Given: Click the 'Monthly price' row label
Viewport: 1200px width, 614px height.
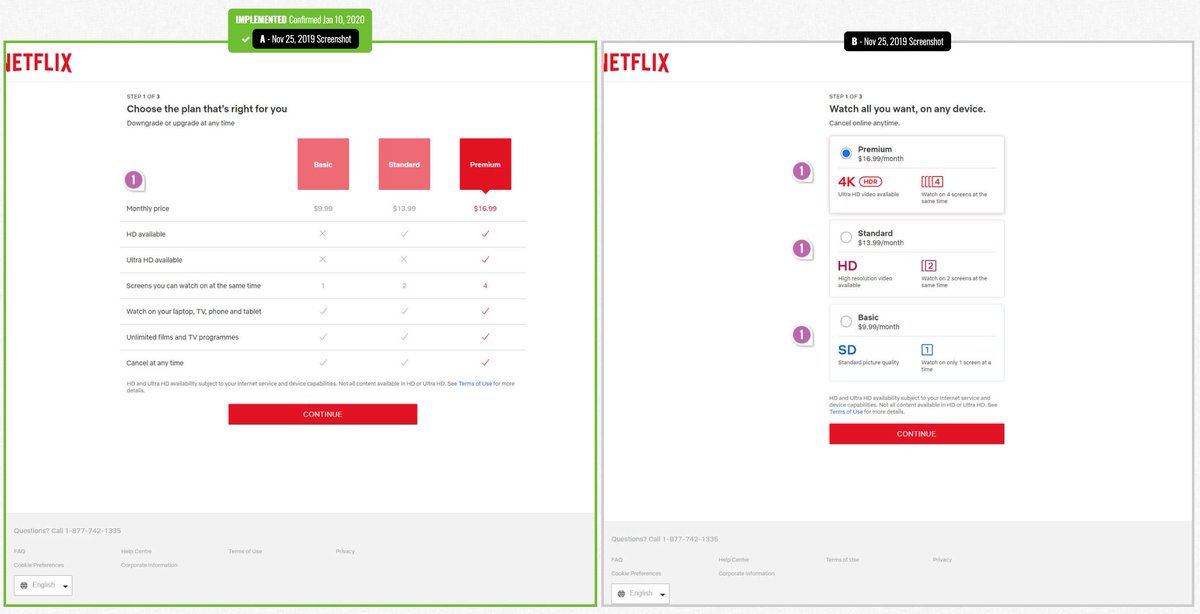Looking at the screenshot, I should [147, 208].
